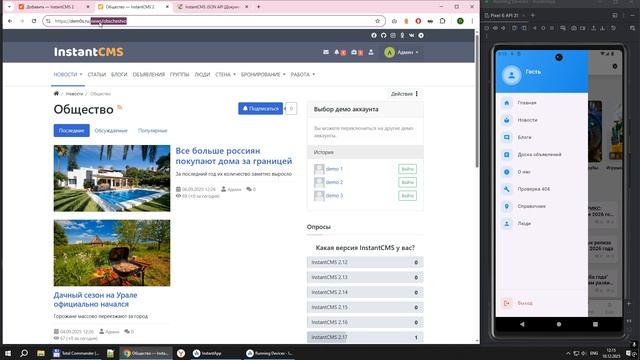Viewport: 640px width, 360px height.
Task: Open the Люди menu item
Action: (202, 74)
